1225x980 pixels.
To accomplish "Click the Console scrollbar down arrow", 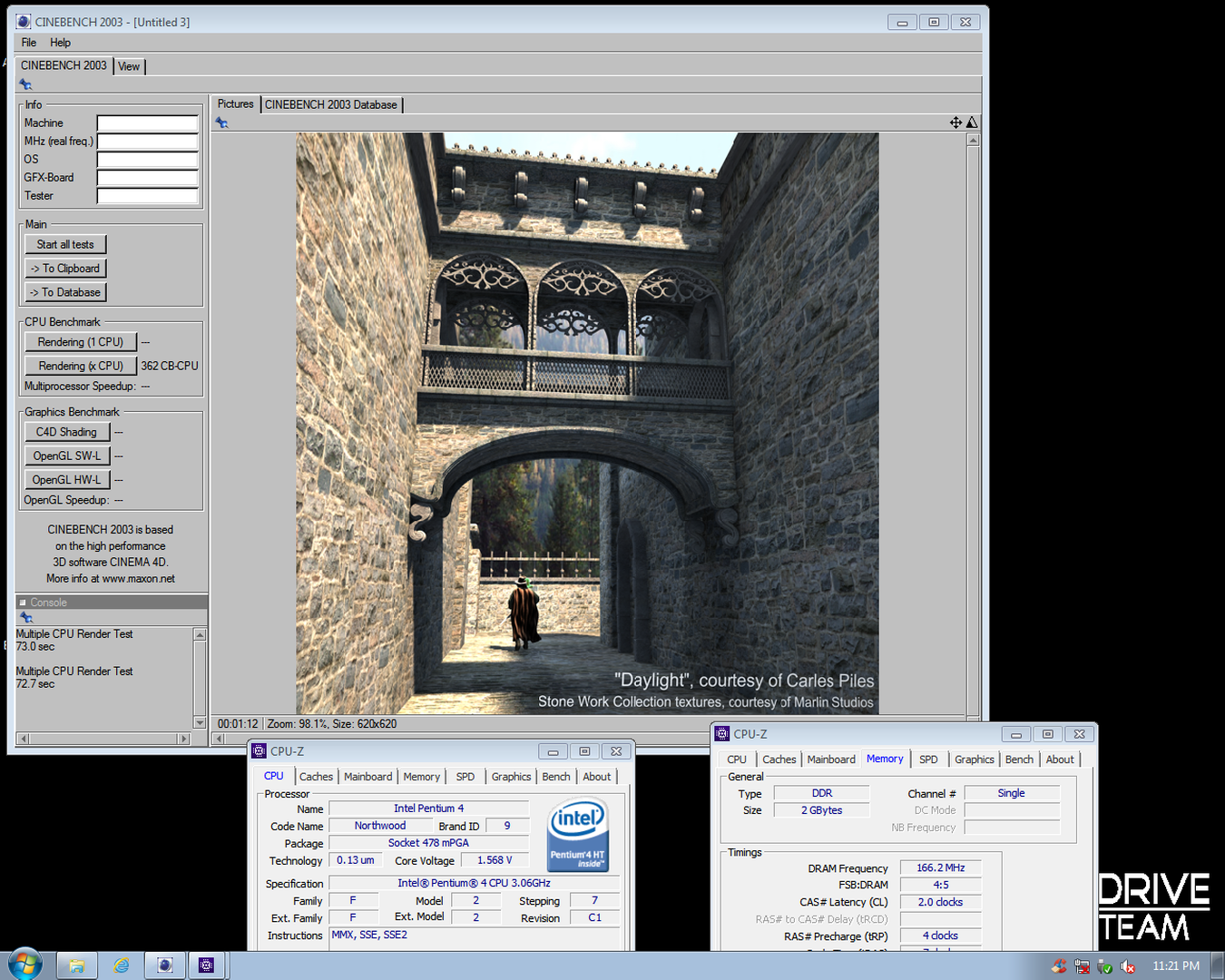I will [x=200, y=722].
